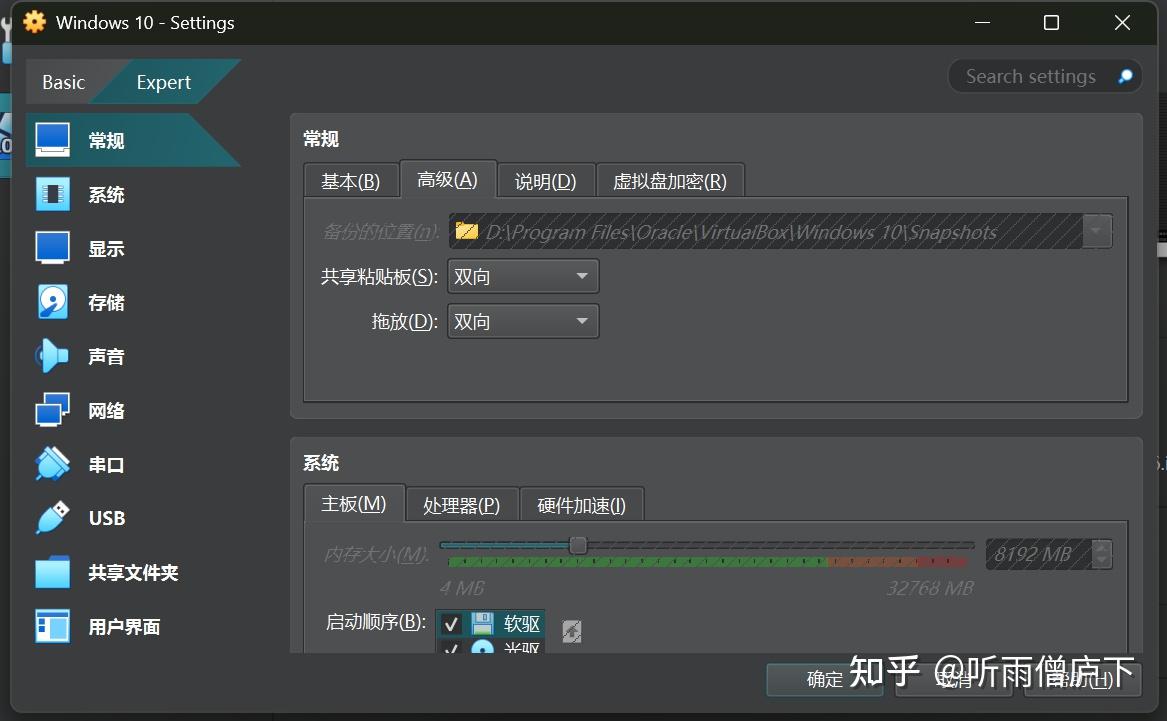Select the 声音 (Audio) speaker icon
This screenshot has height=721, width=1167.
[53, 356]
